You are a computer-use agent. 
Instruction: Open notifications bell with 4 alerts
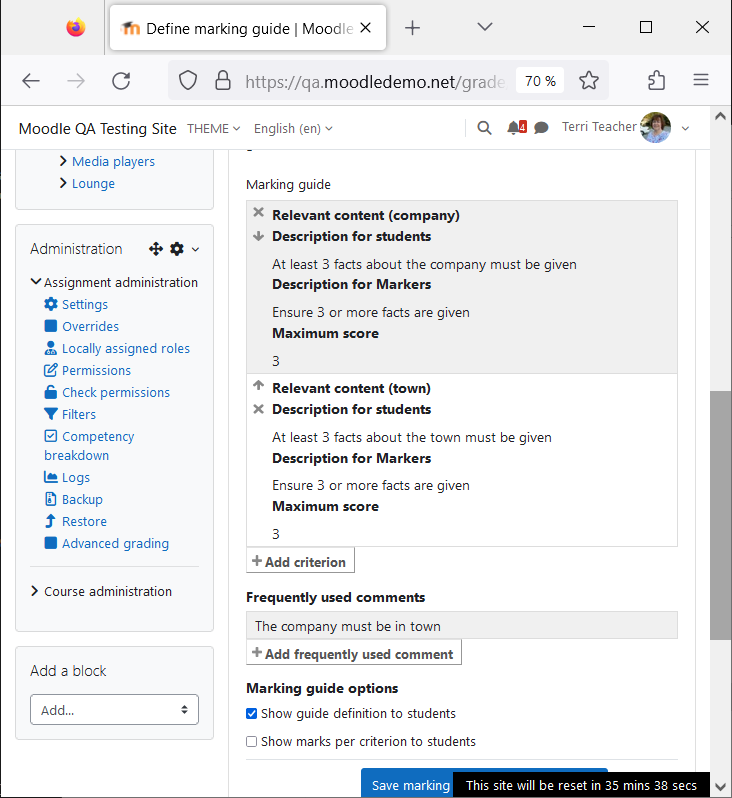(x=516, y=128)
